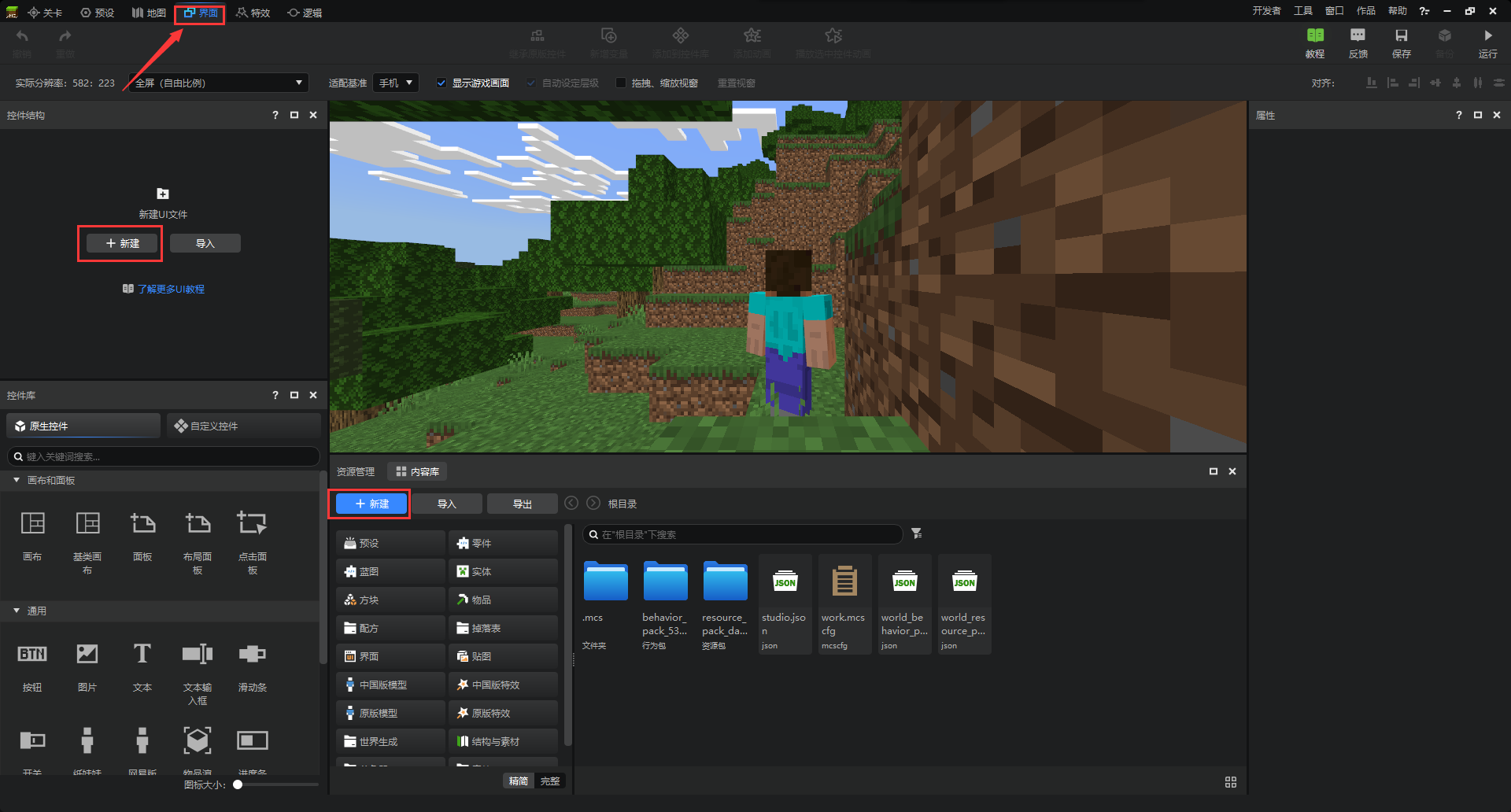Collapse the 画布和面板 section
Screen dimensions: 1511x812
17,480
